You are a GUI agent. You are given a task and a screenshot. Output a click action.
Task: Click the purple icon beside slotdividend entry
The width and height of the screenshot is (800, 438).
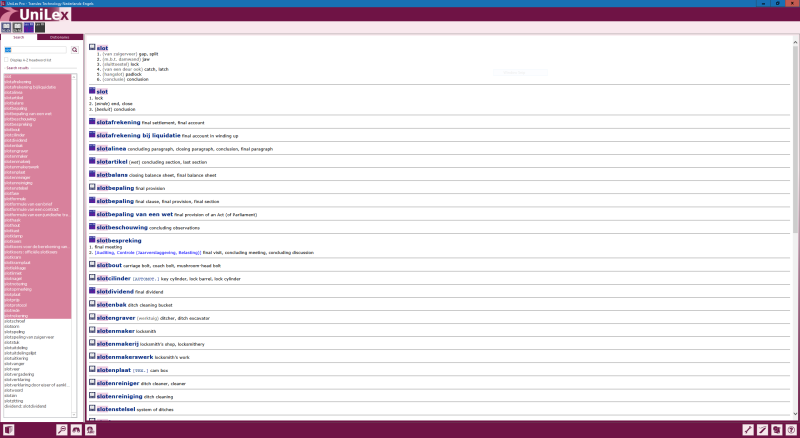click(92, 290)
